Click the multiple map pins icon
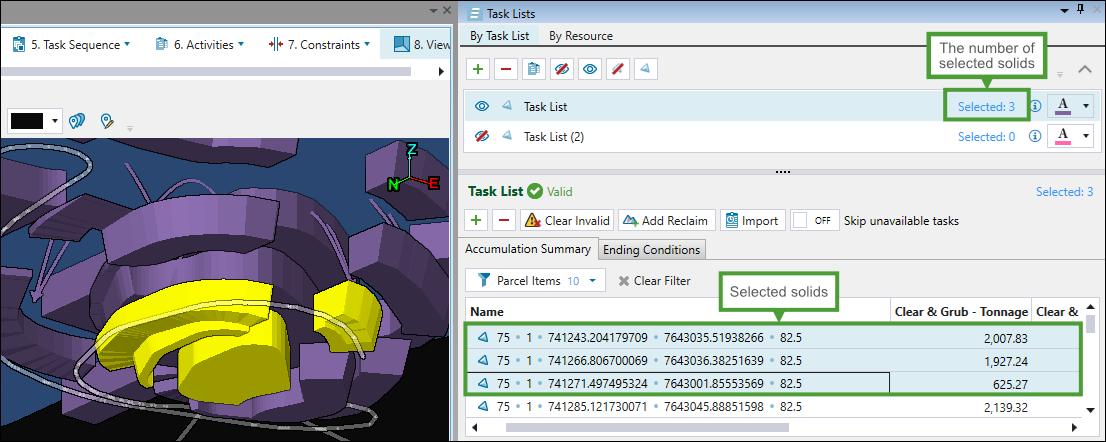1106x442 pixels. (78, 121)
